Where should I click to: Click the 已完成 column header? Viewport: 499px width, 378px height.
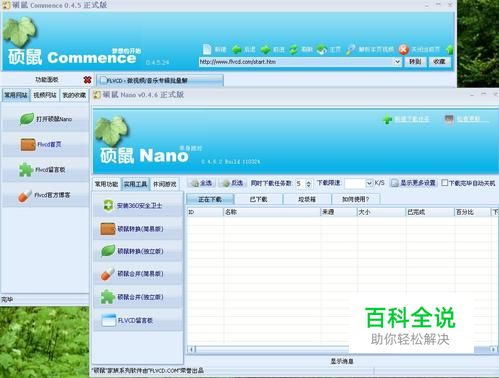pos(430,212)
